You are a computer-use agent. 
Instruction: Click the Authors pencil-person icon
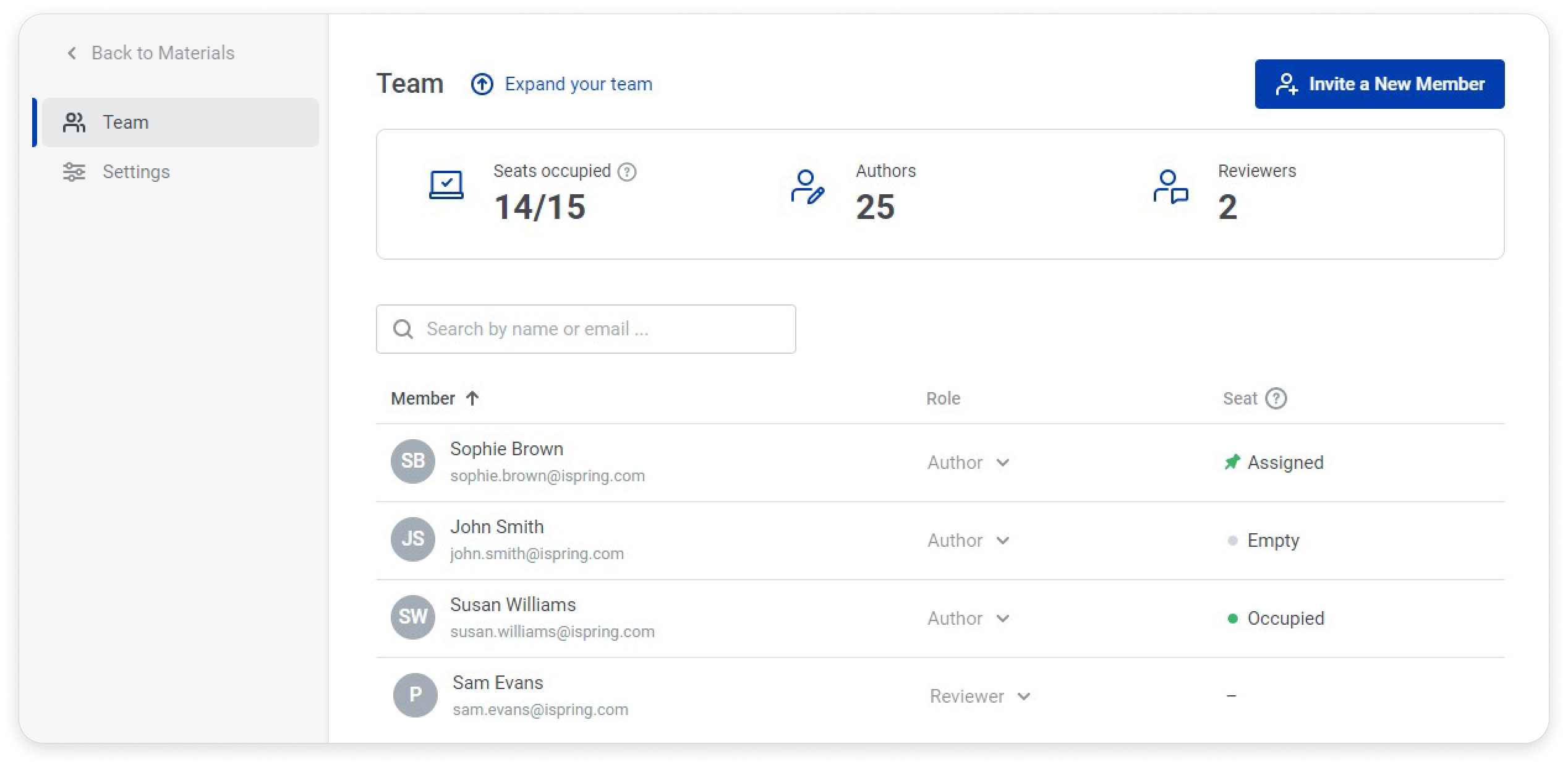point(807,187)
